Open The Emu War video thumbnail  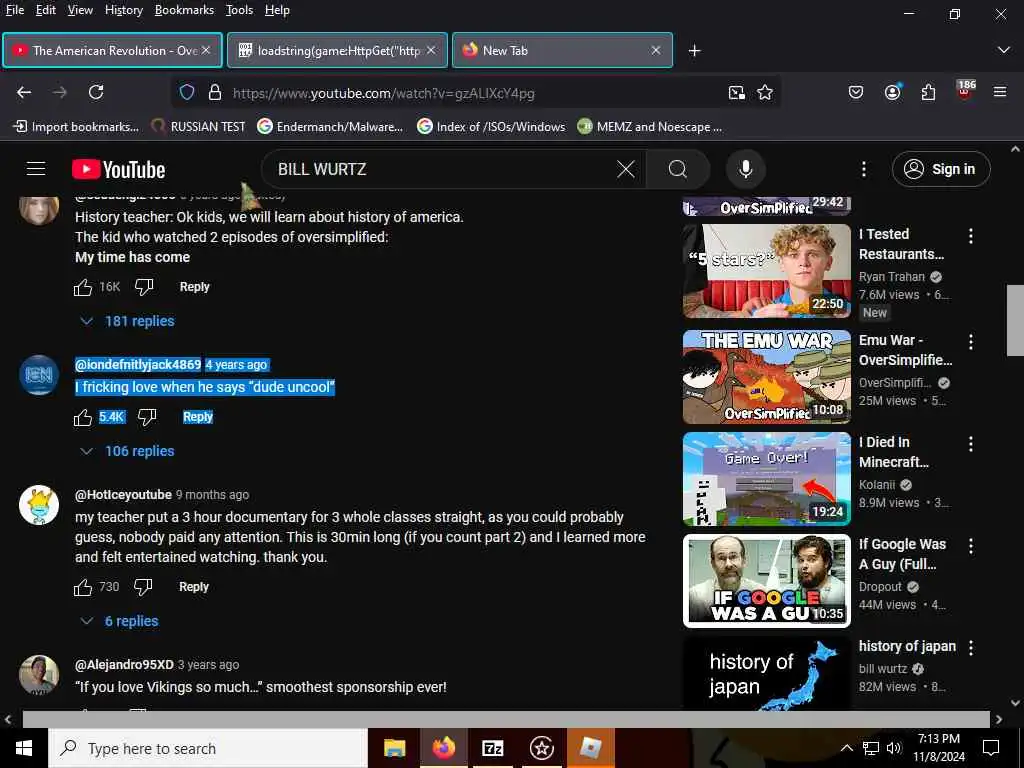pyautogui.click(x=767, y=377)
